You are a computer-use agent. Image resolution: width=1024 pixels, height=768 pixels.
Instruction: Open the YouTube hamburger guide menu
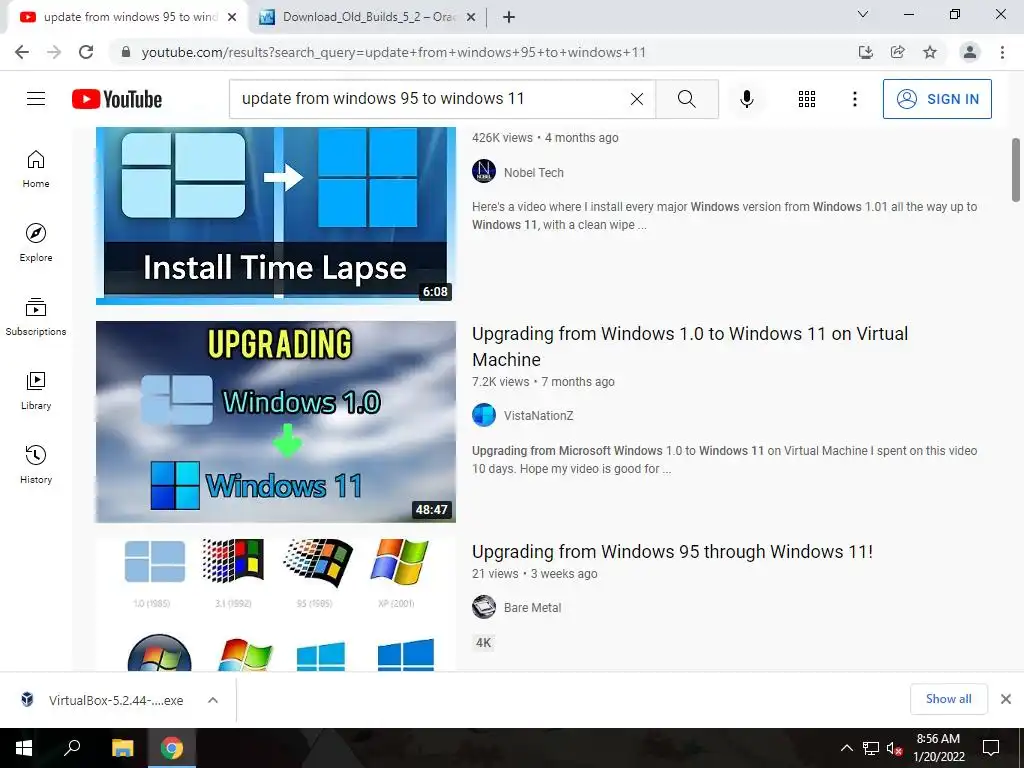pos(36,99)
